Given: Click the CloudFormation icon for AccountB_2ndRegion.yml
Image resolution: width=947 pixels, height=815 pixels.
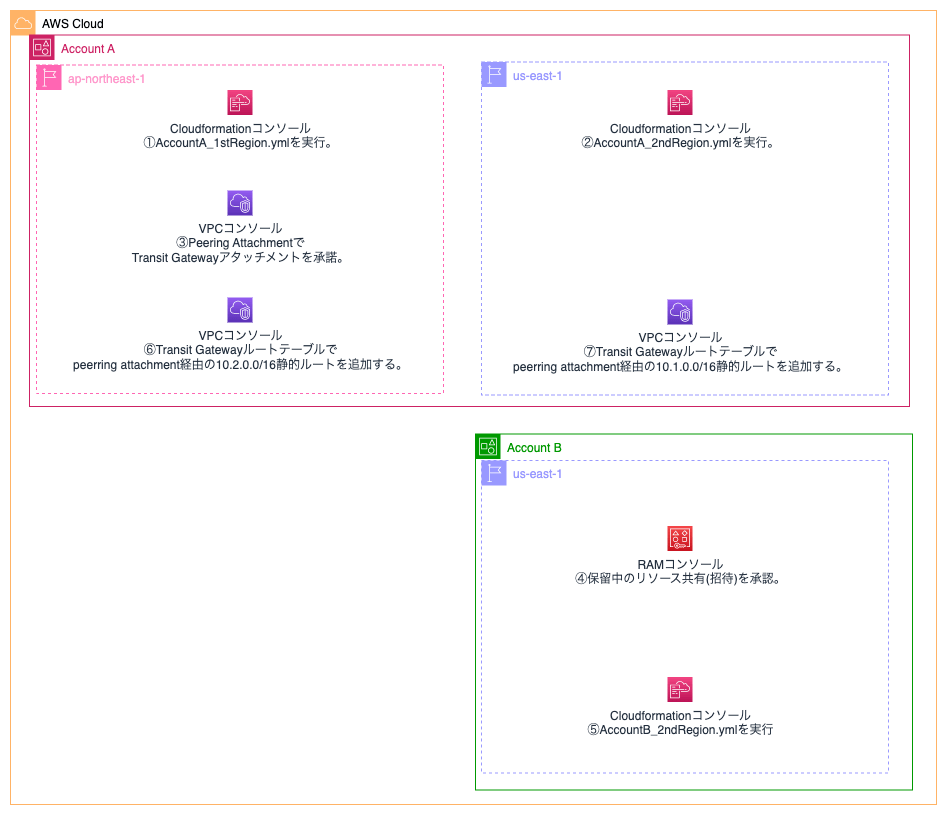Looking at the screenshot, I should click(680, 689).
